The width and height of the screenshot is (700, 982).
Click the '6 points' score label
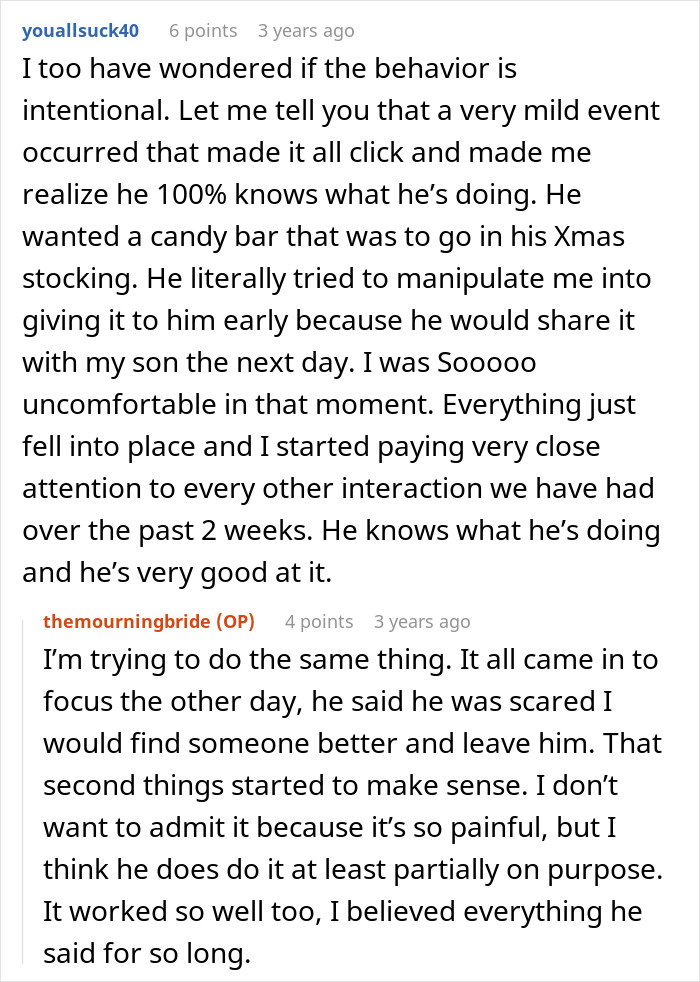point(203,31)
